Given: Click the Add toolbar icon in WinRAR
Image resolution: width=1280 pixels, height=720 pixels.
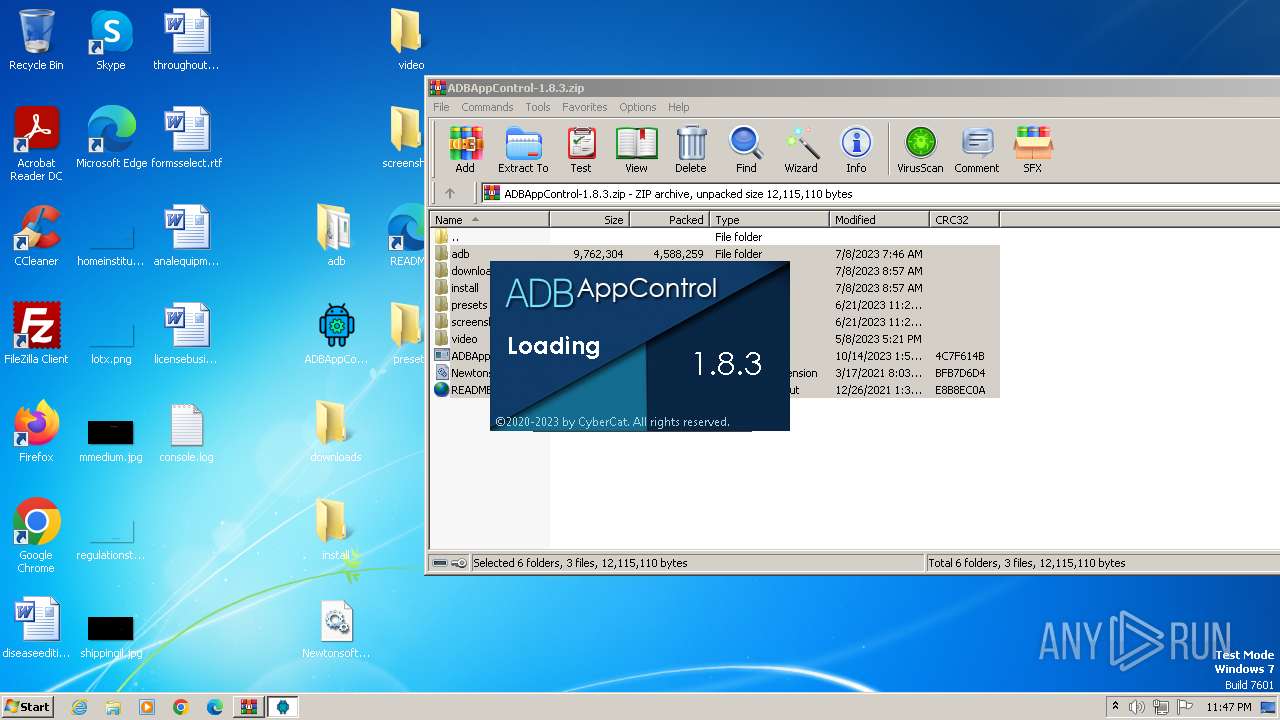Looking at the screenshot, I should tap(465, 149).
